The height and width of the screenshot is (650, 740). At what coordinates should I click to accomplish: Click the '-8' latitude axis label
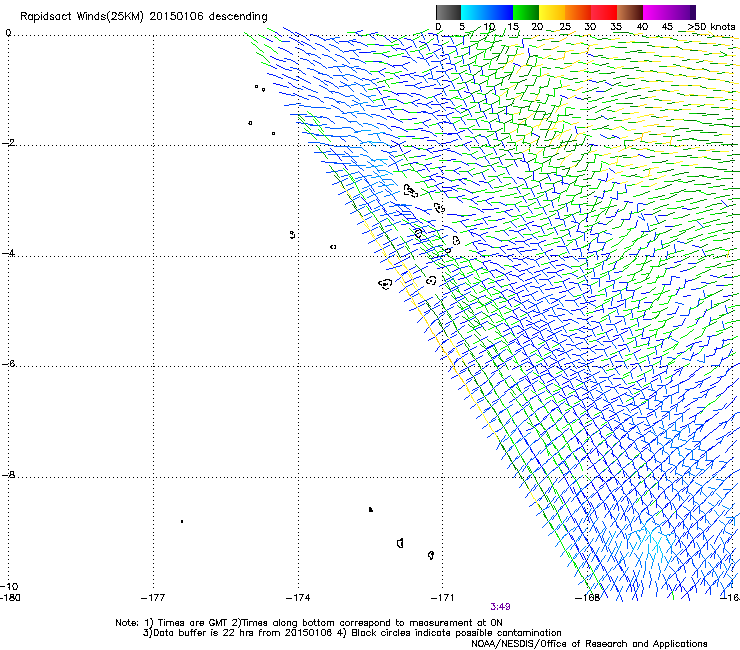point(8,475)
